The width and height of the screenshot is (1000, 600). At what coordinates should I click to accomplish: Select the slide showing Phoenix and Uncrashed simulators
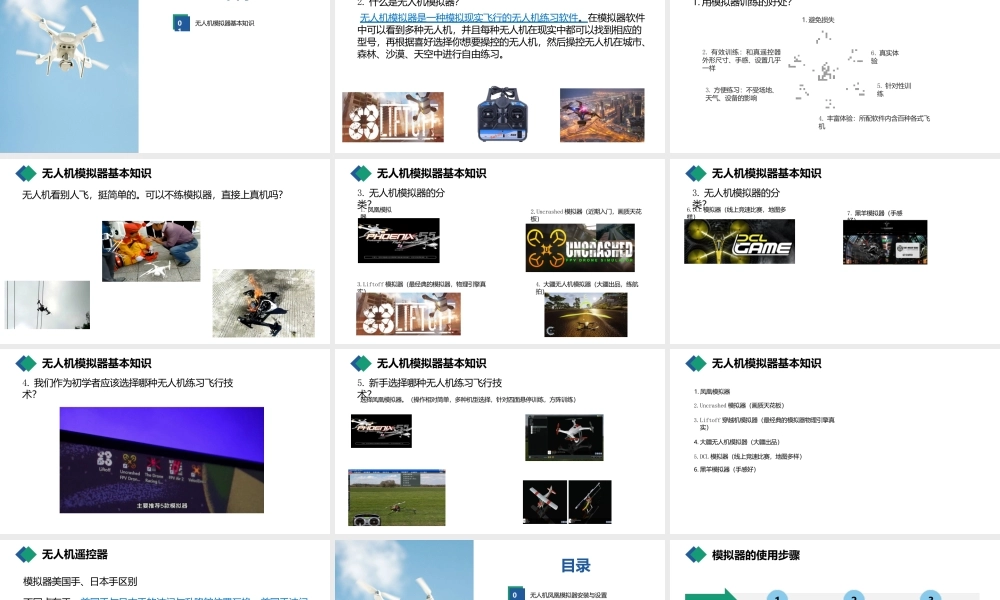[x=499, y=251]
